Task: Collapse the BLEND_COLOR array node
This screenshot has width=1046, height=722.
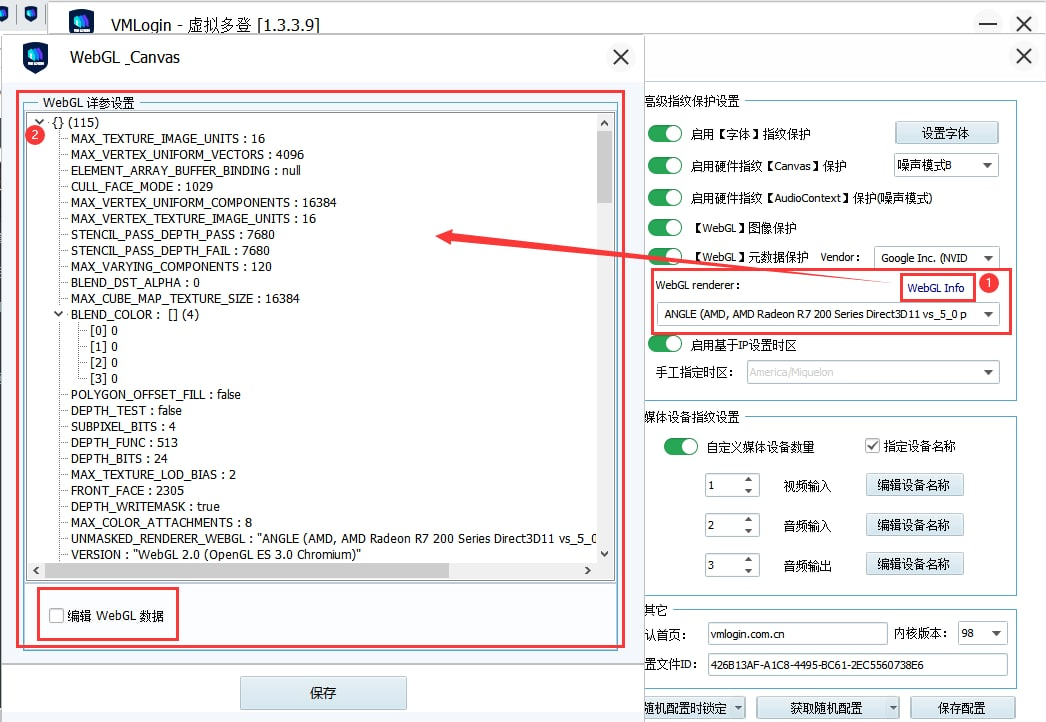Action: coord(59,314)
